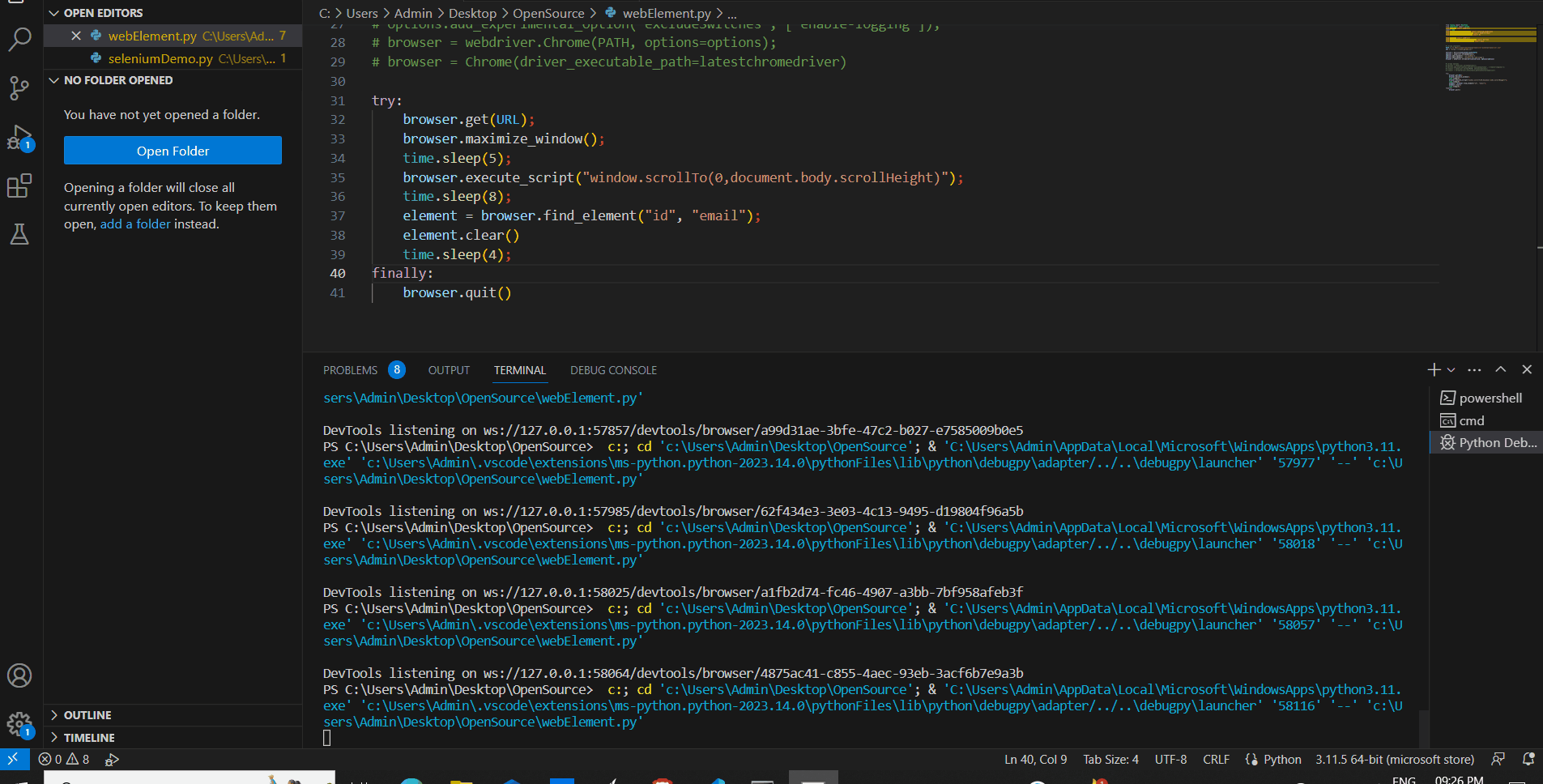This screenshot has width=1543, height=784.
Task: Open the Accounts menu icon
Action: tap(19, 675)
